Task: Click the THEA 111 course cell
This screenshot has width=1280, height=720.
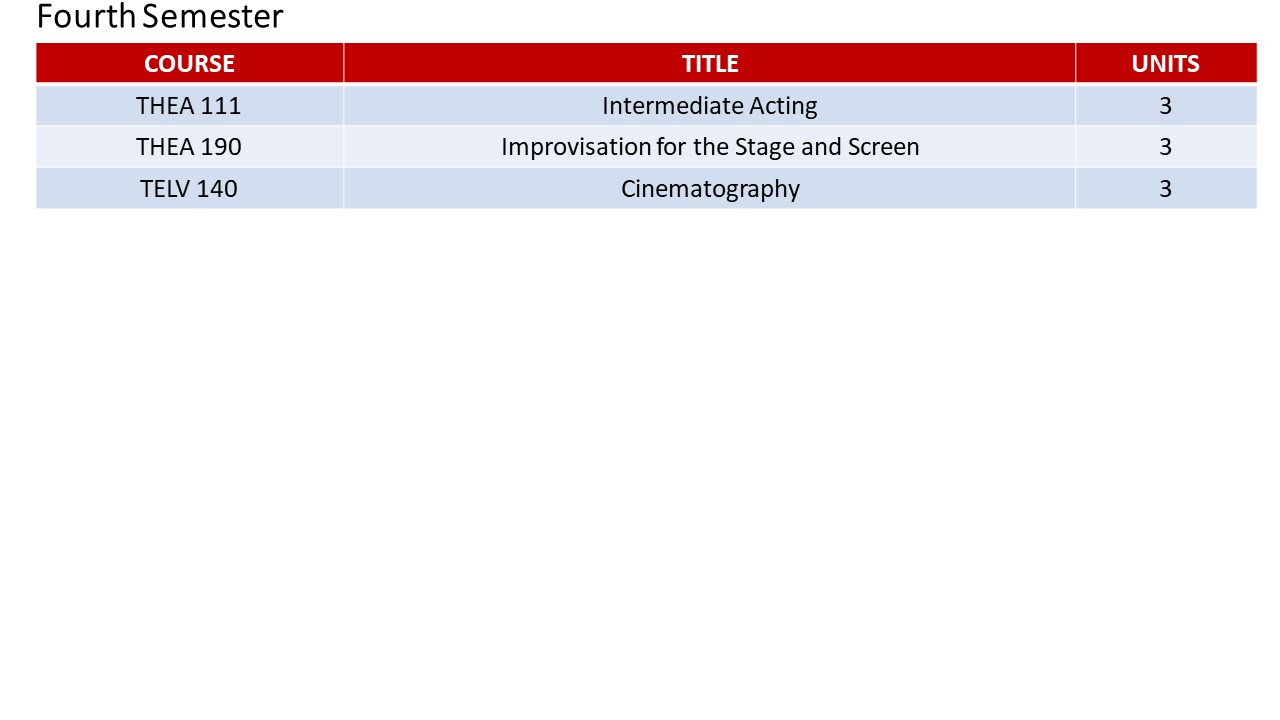Action: pyautogui.click(x=189, y=105)
